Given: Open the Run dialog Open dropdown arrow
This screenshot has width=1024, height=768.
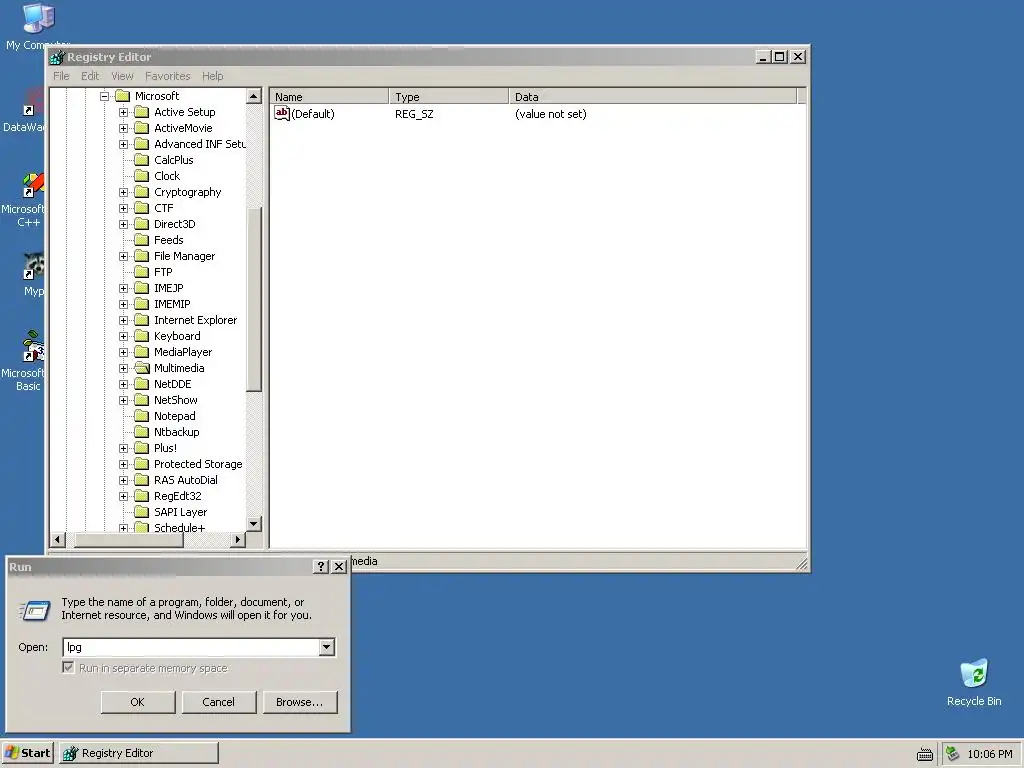Looking at the screenshot, I should [x=327, y=647].
